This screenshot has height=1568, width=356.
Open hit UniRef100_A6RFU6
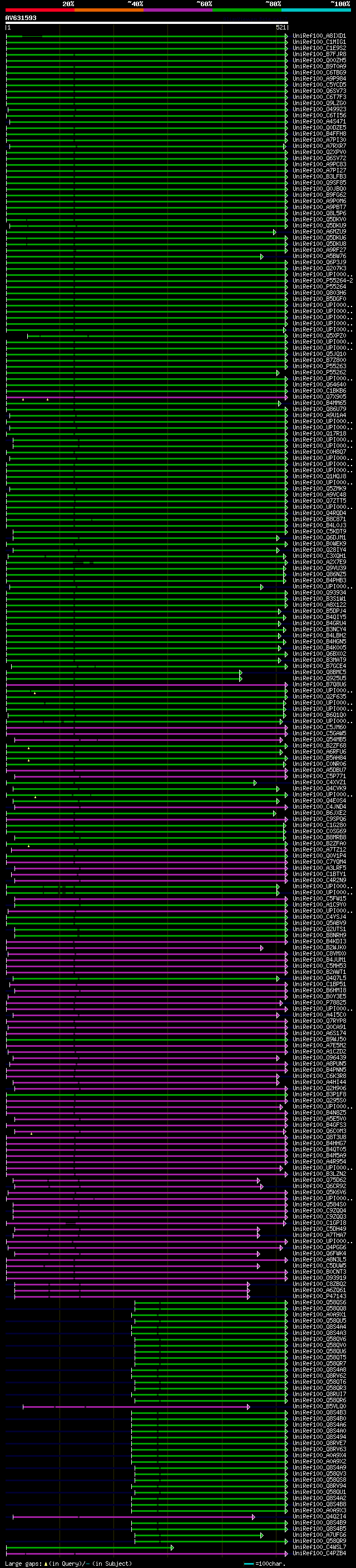pos(319,752)
